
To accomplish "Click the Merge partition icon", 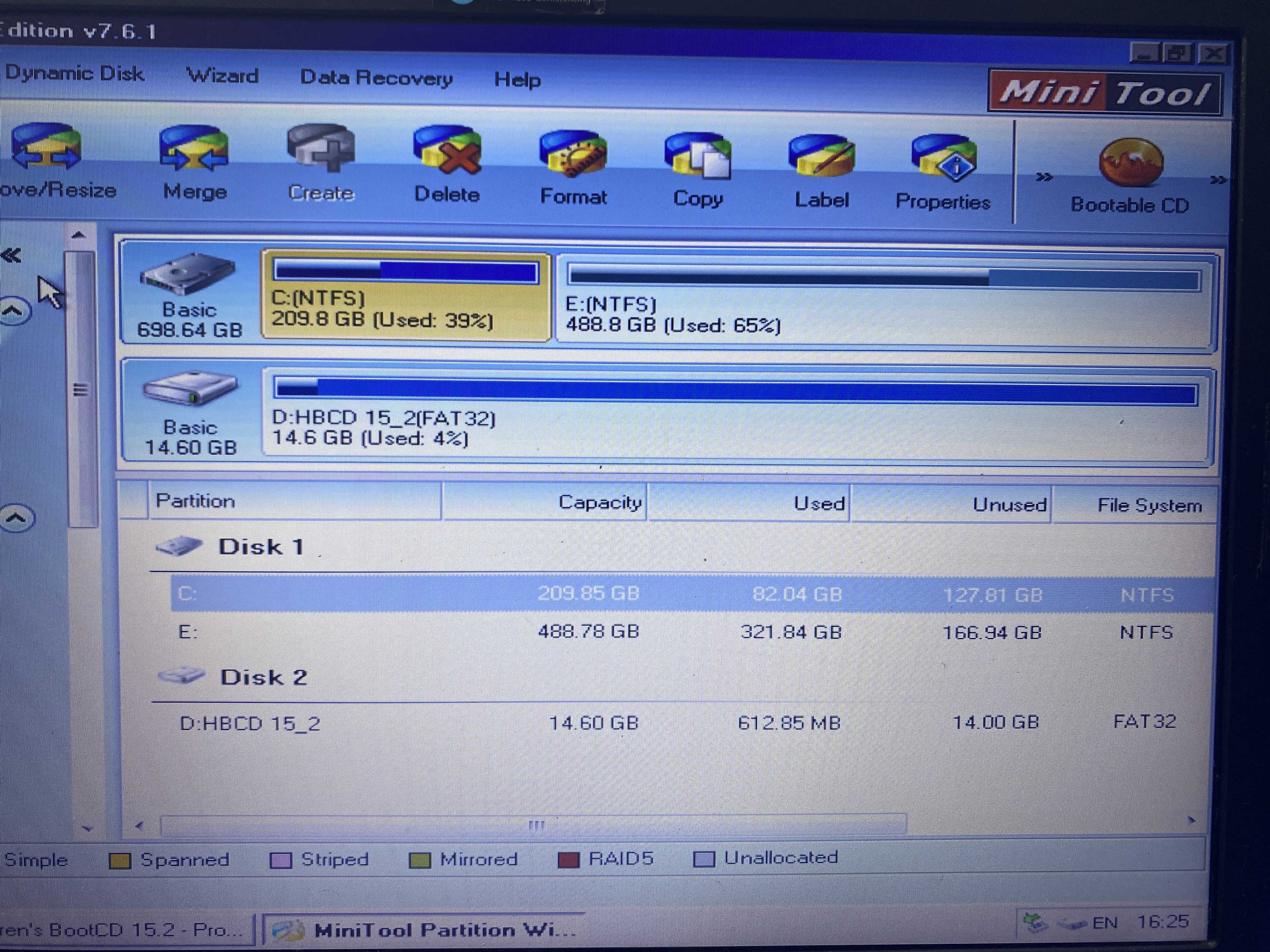I will pyautogui.click(x=195, y=163).
